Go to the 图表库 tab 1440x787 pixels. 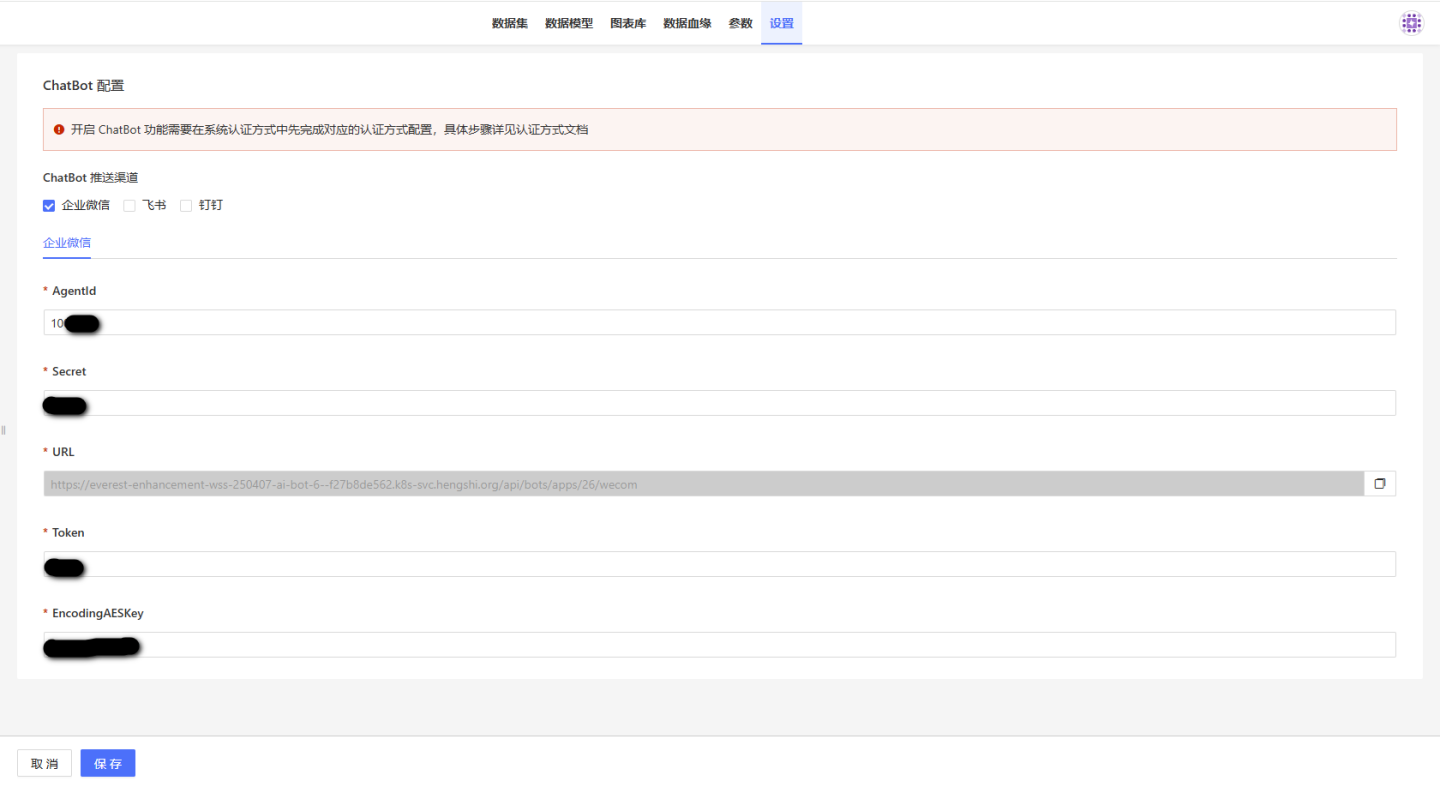click(x=628, y=23)
